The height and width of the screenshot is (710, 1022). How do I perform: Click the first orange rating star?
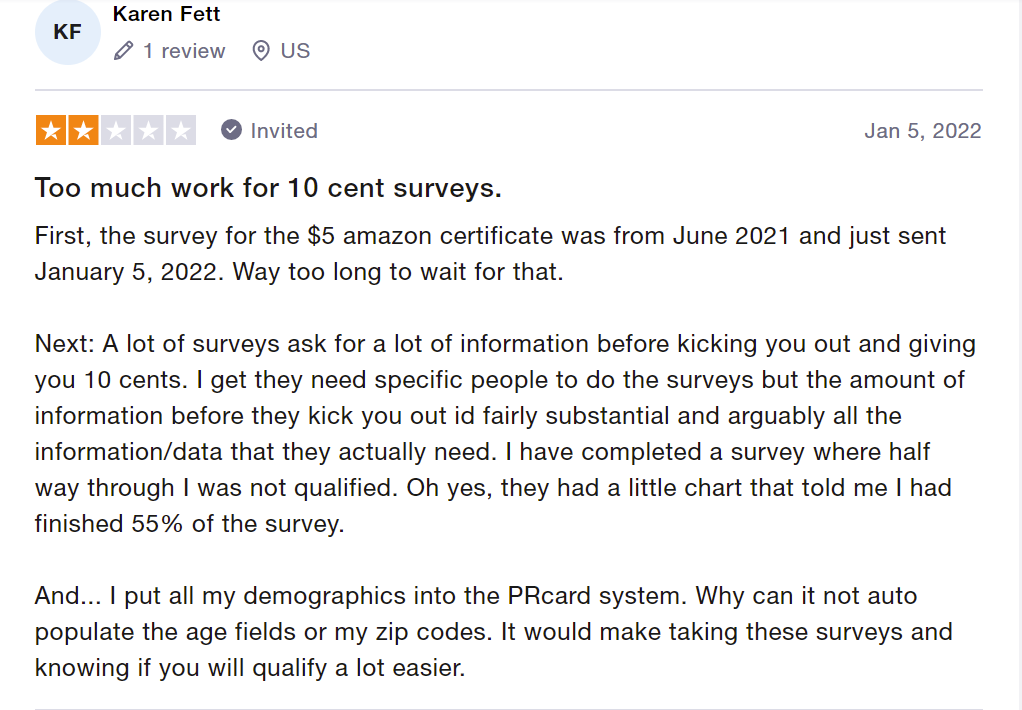51,131
